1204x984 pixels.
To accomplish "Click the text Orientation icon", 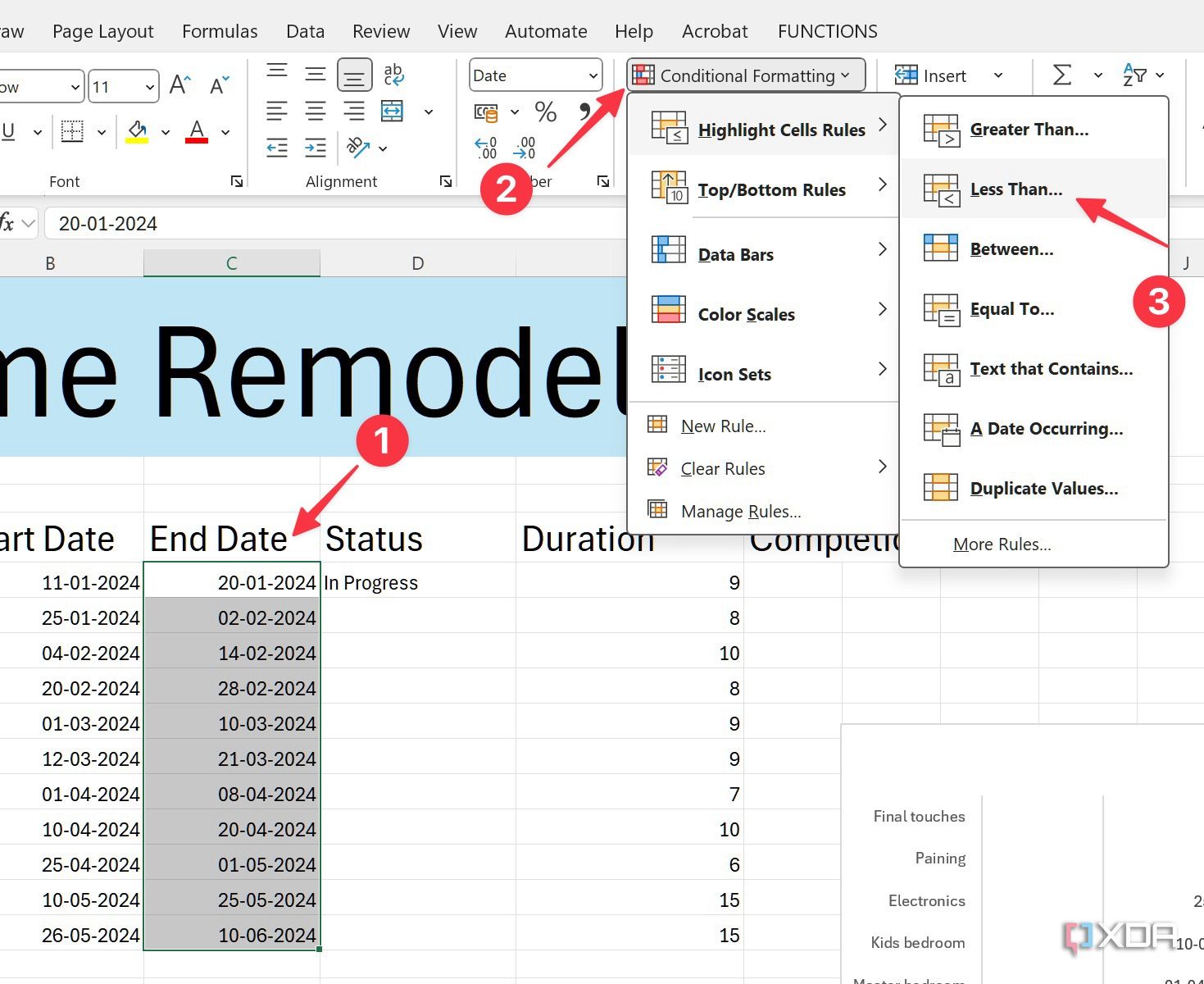I will (x=359, y=148).
